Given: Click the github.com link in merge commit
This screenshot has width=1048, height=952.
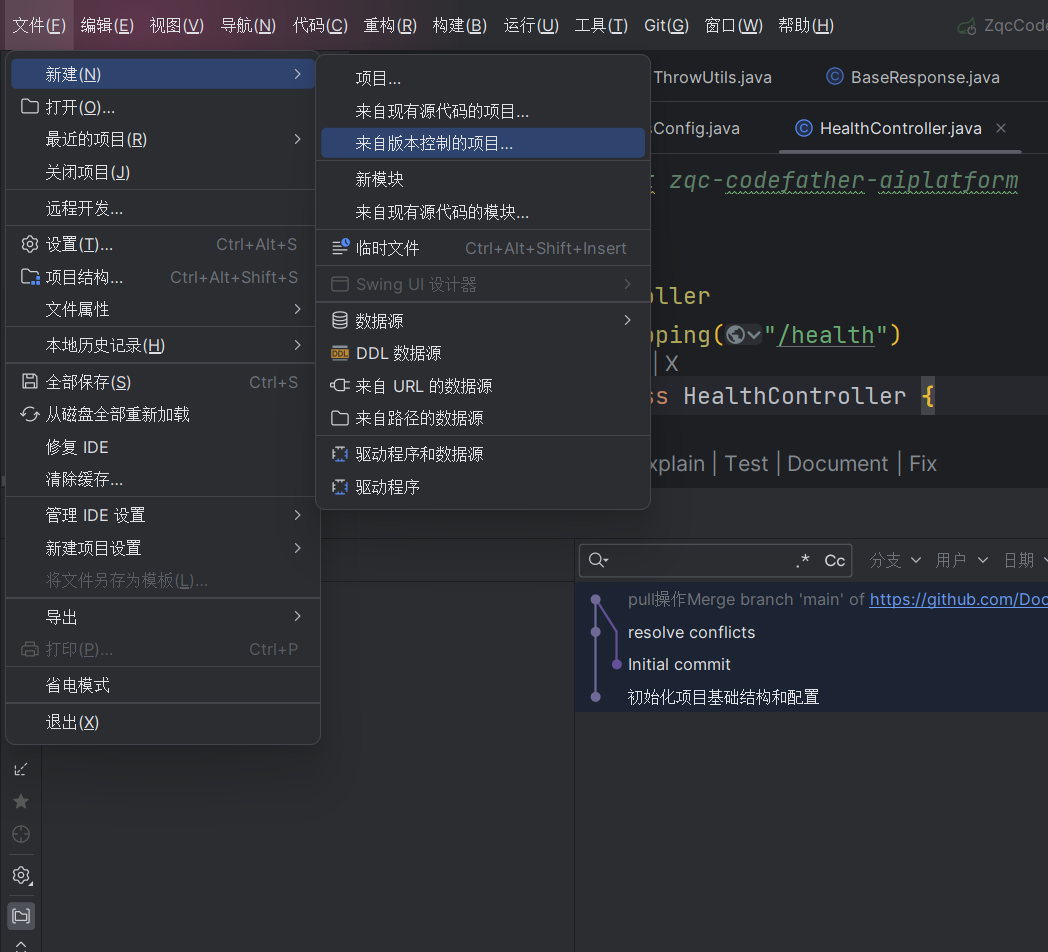Looking at the screenshot, I should tap(957, 600).
